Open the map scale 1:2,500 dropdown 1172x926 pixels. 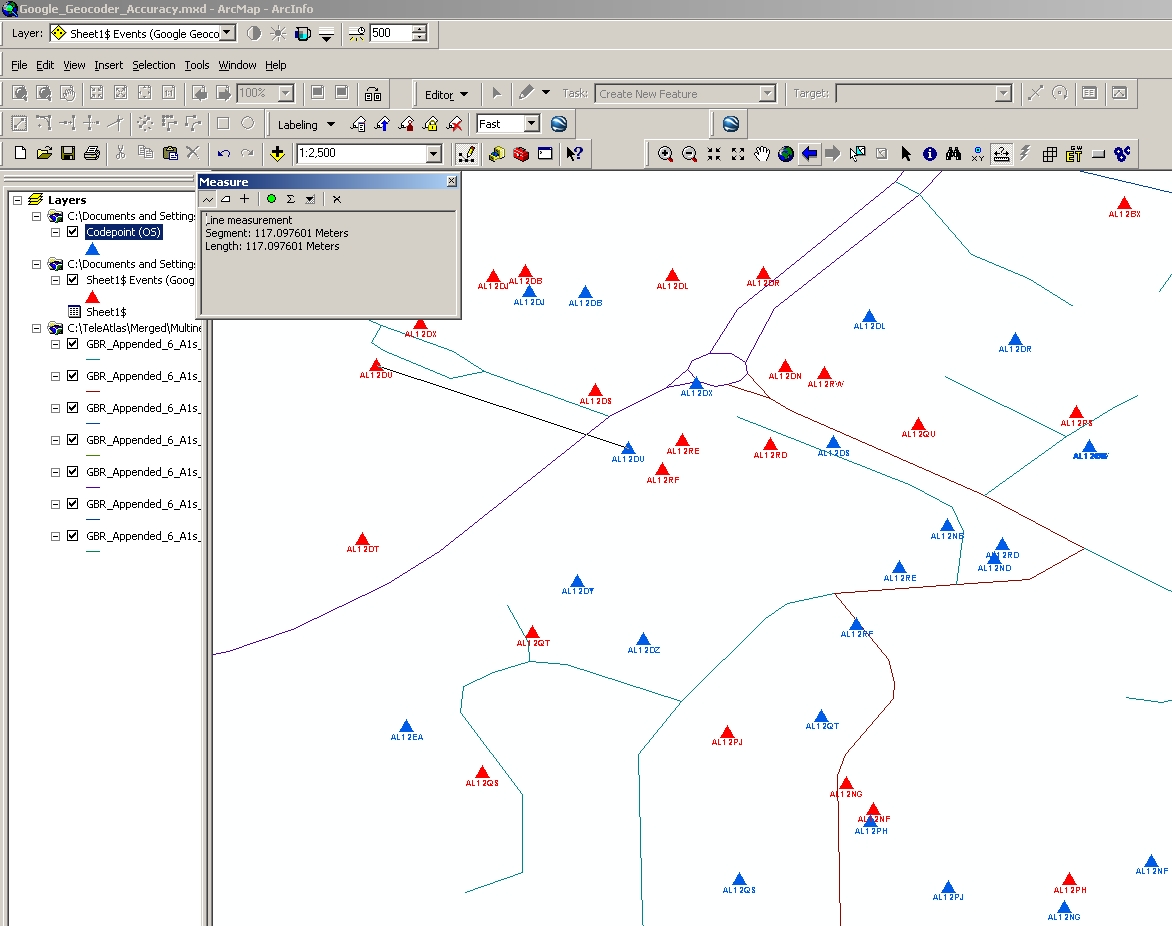click(434, 153)
